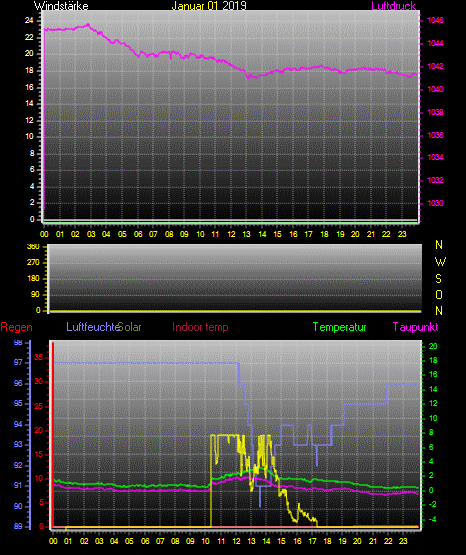Click the 1046 pressure axis value
Viewport: 466px width, 555px height.
point(435,20)
